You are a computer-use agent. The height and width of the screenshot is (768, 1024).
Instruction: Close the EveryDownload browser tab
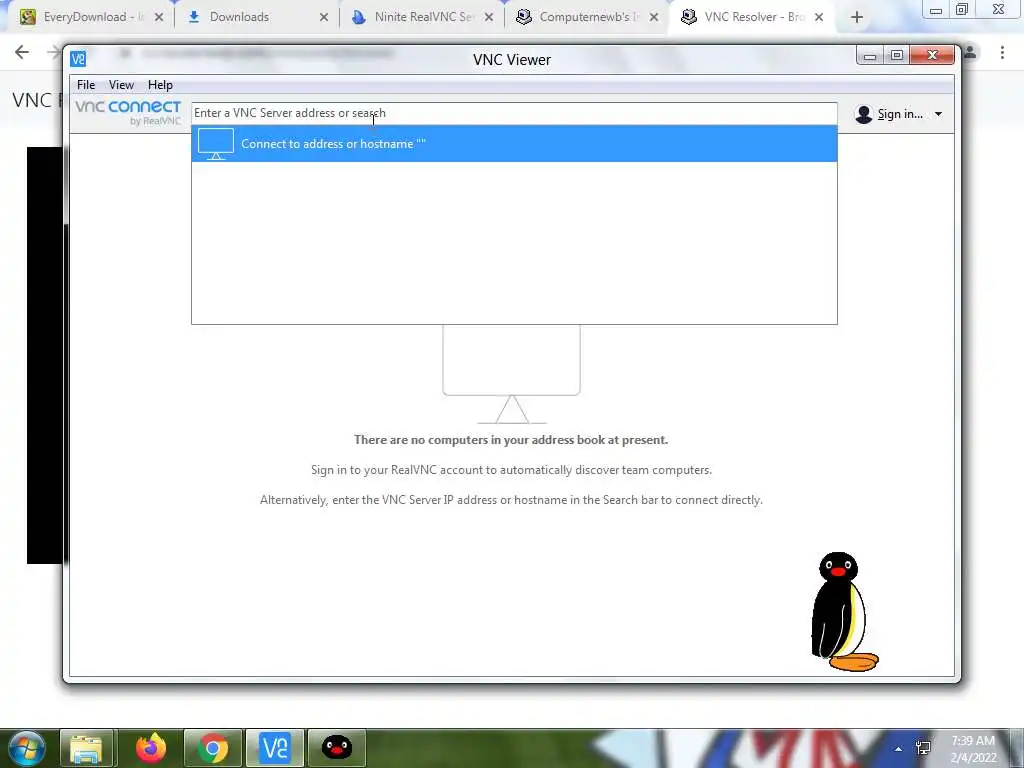159,18
